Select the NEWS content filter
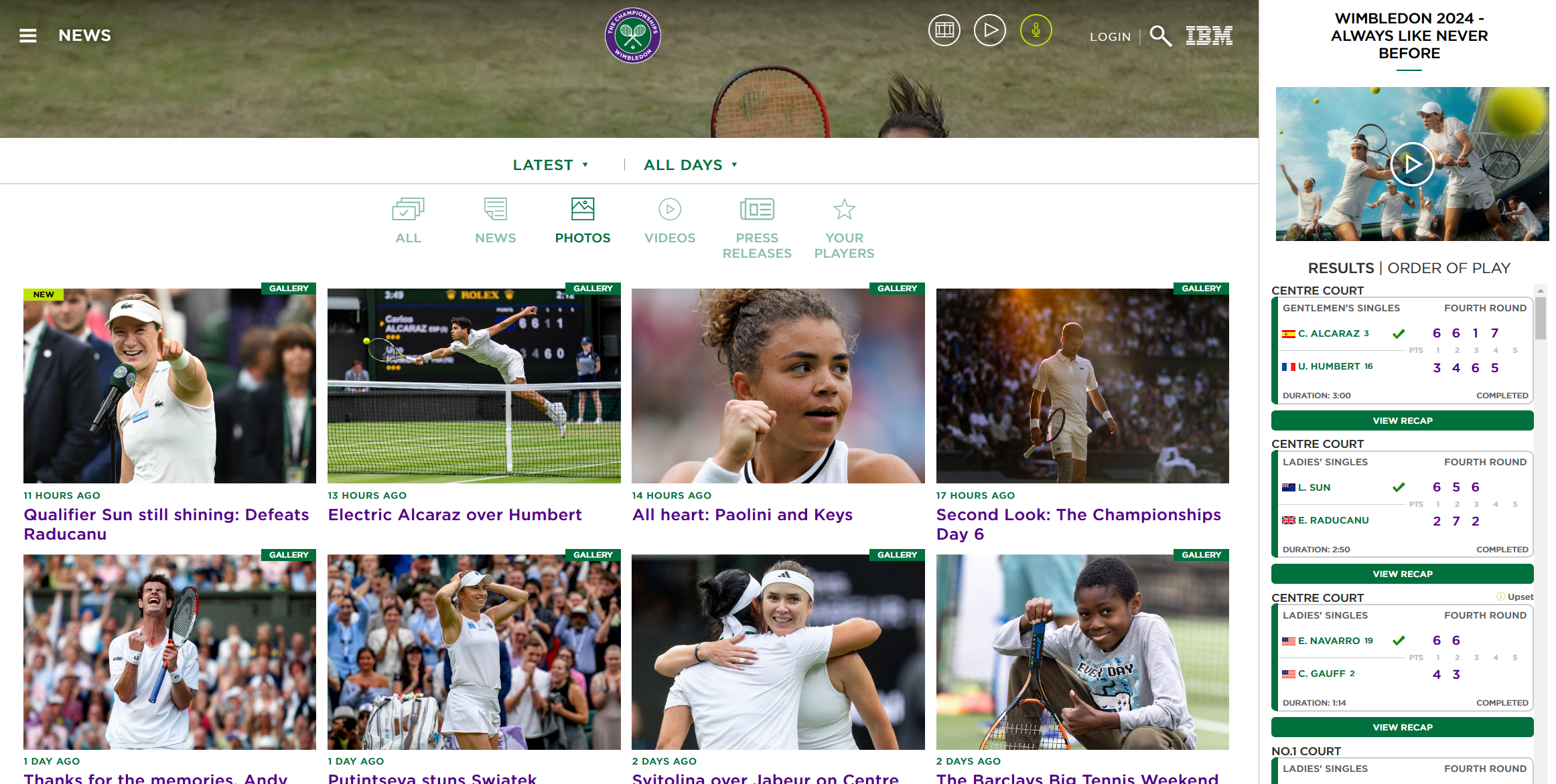 point(495,222)
